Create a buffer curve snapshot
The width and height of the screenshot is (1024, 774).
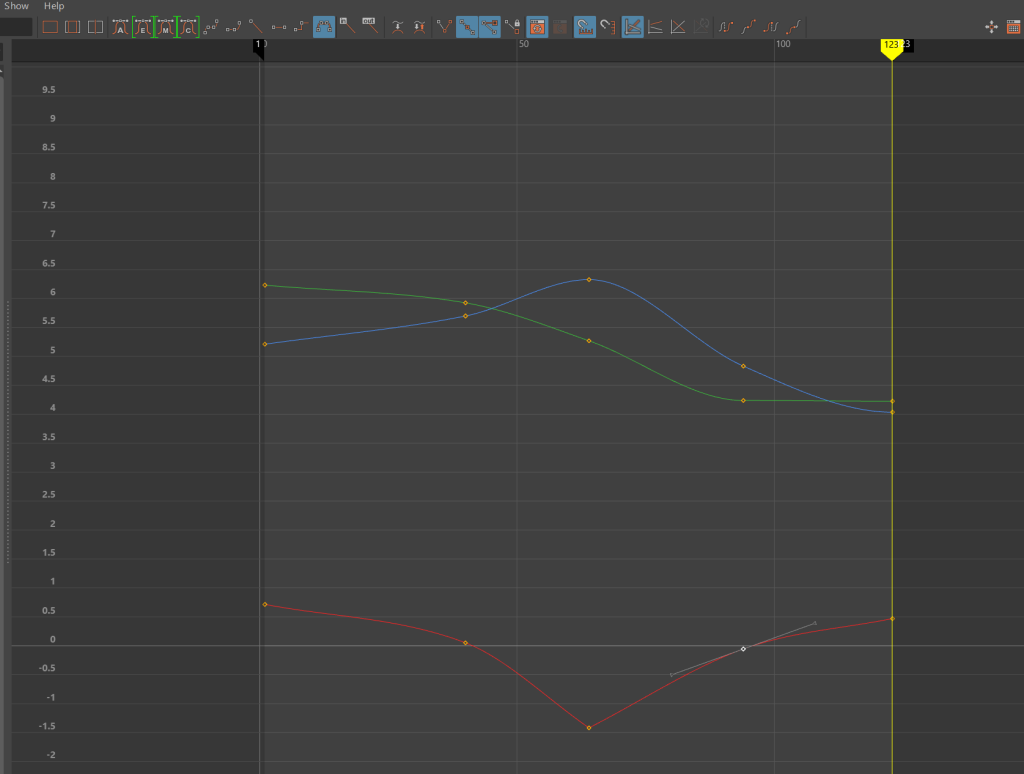click(x=398, y=27)
